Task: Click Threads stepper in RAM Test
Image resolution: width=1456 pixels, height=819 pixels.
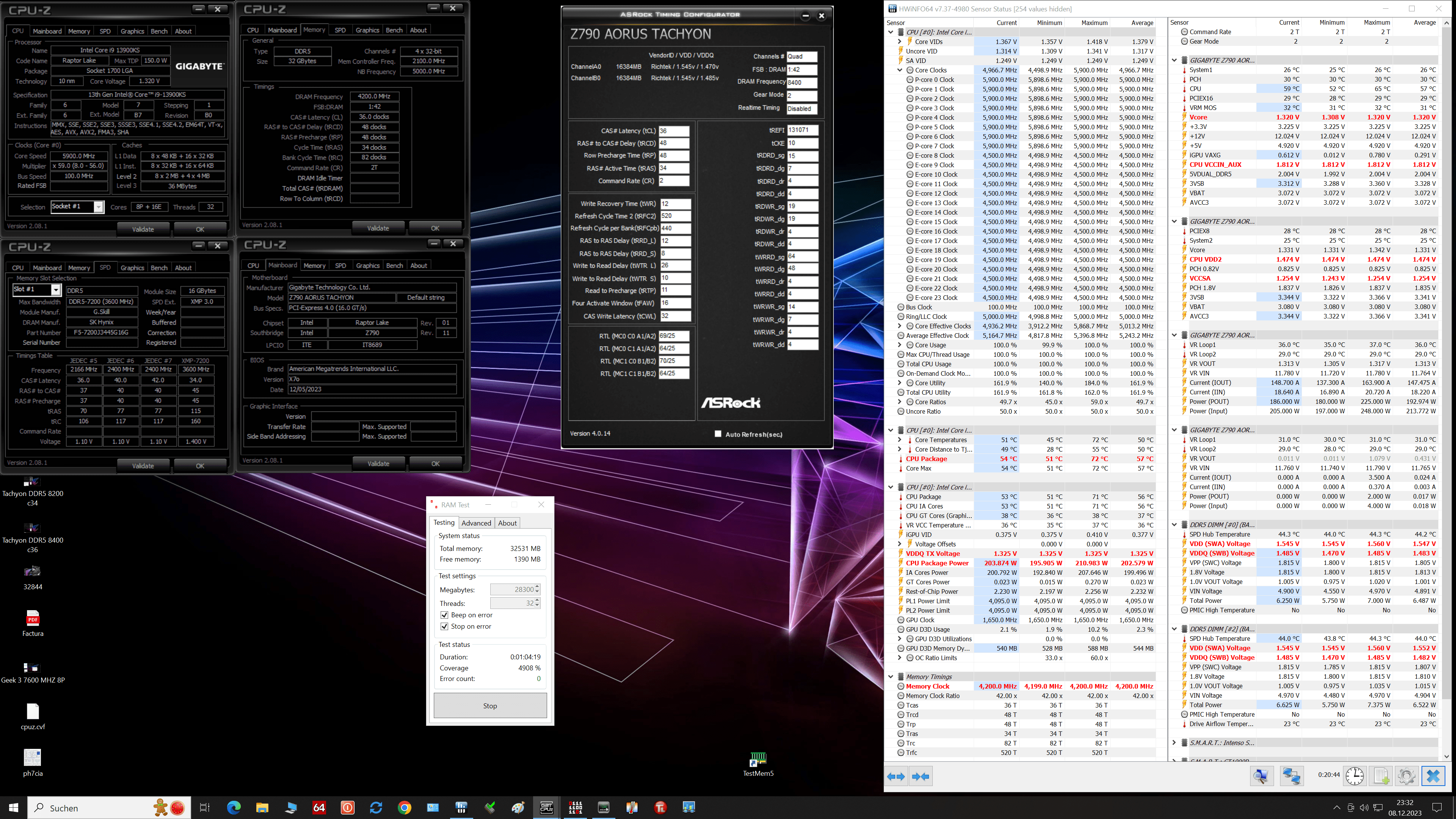Action: click(x=537, y=603)
